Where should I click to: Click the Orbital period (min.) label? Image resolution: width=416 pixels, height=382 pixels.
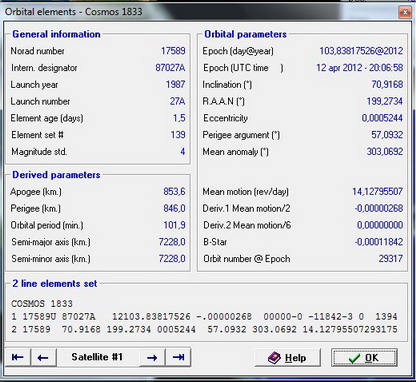[x=47, y=225]
